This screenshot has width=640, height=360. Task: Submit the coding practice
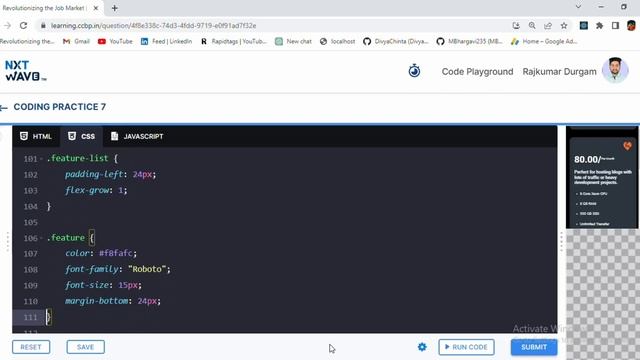(x=534, y=347)
